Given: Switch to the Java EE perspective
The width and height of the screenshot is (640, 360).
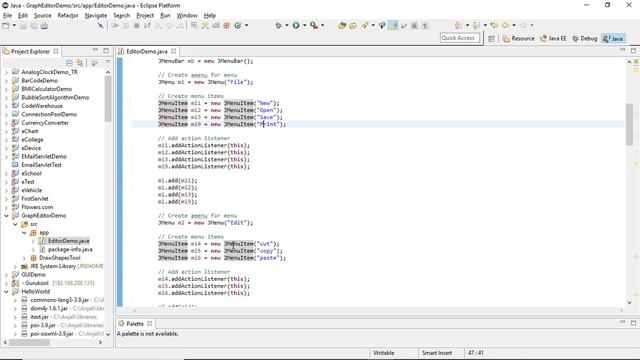Looking at the screenshot, I should coord(553,38).
